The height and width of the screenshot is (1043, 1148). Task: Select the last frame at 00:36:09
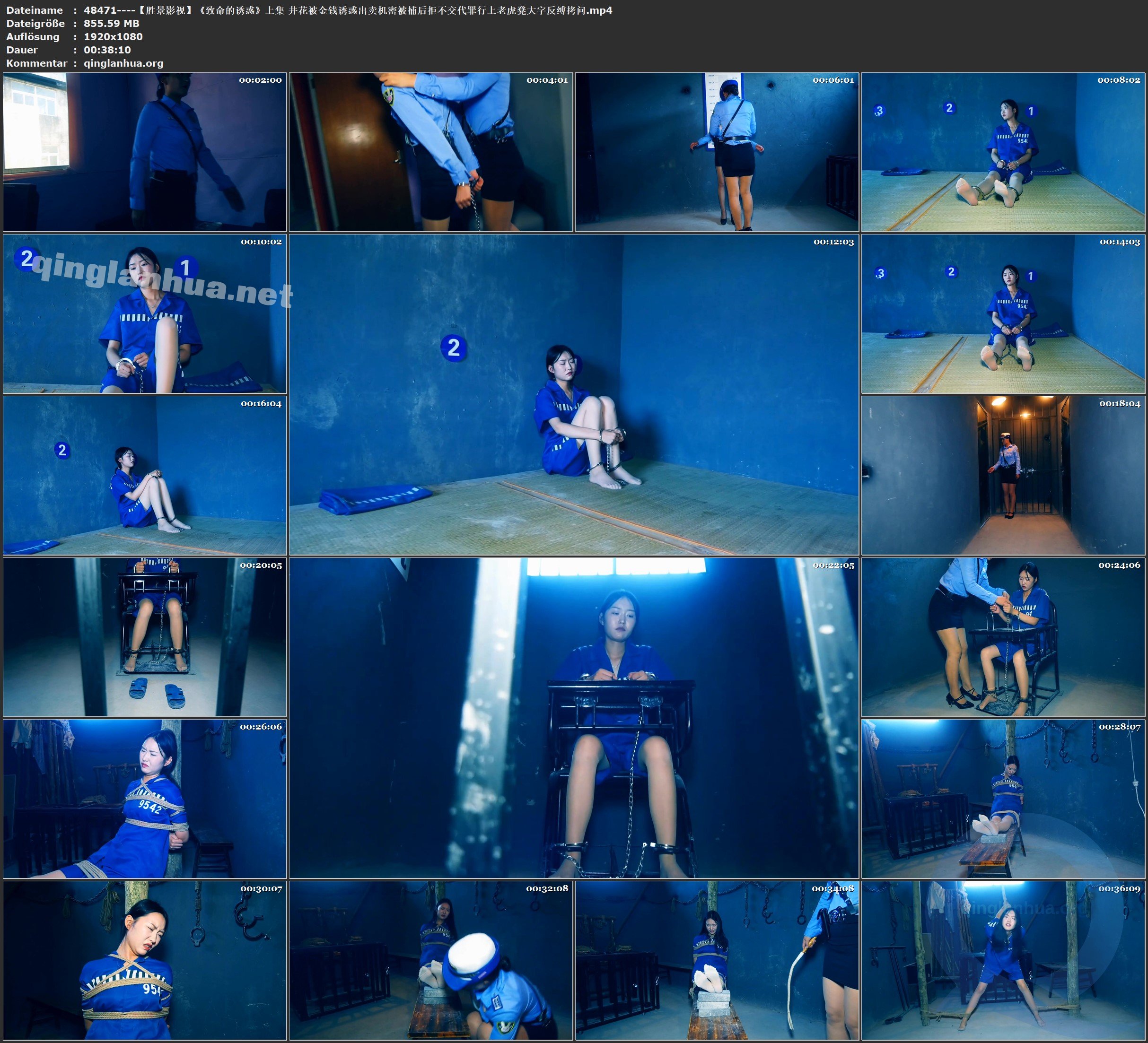[x=1003, y=960]
